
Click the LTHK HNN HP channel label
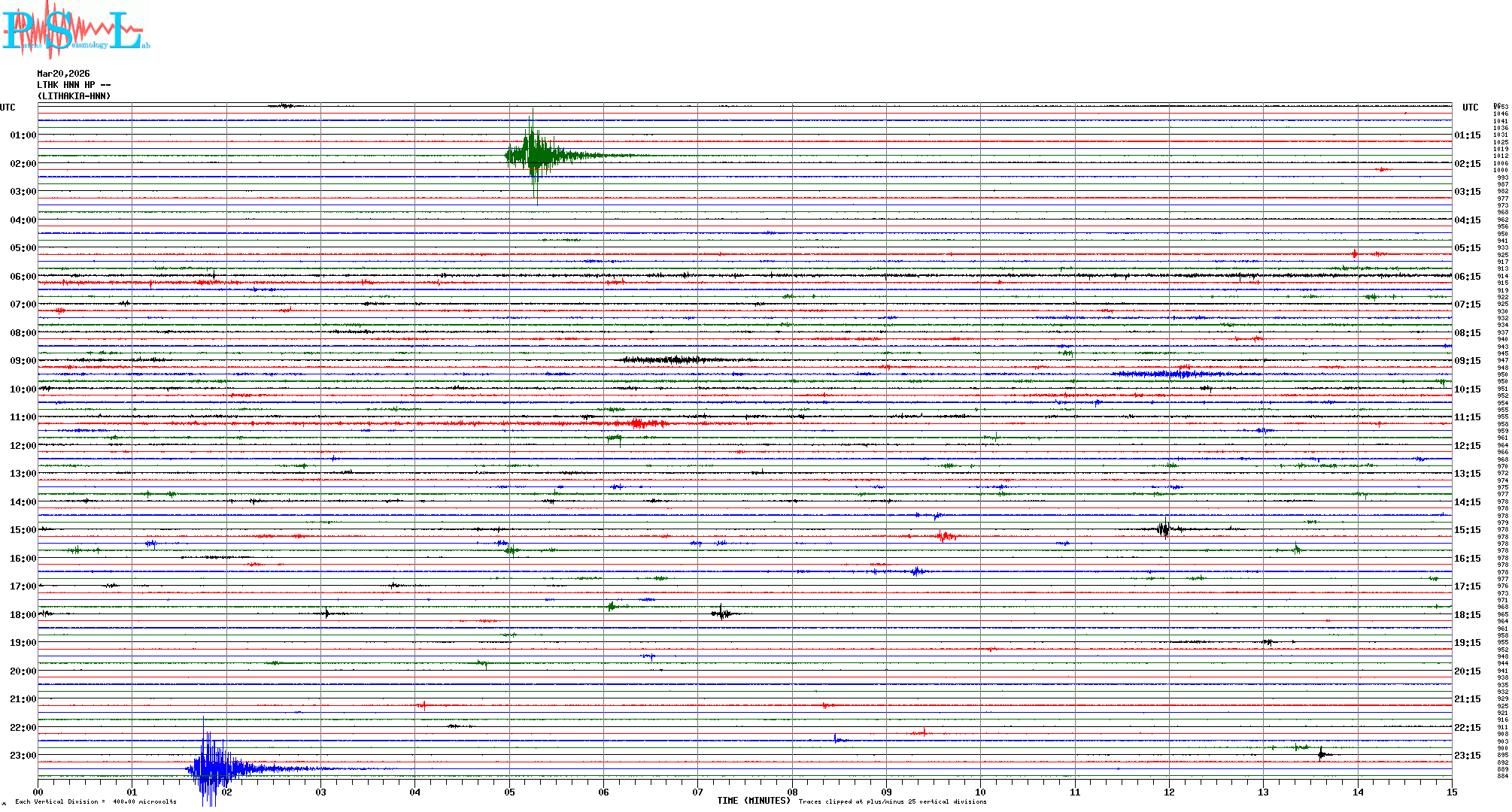click(73, 85)
